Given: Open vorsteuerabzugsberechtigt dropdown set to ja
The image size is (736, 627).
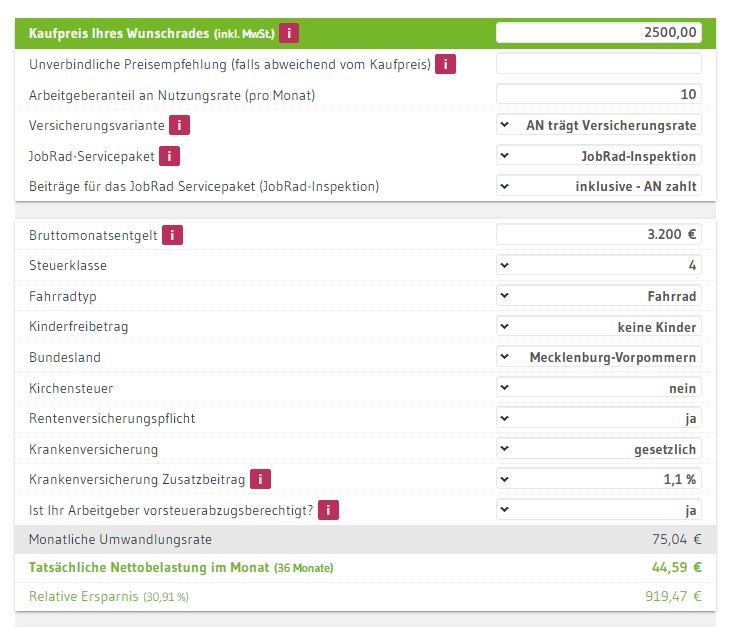Looking at the screenshot, I should pos(598,510).
